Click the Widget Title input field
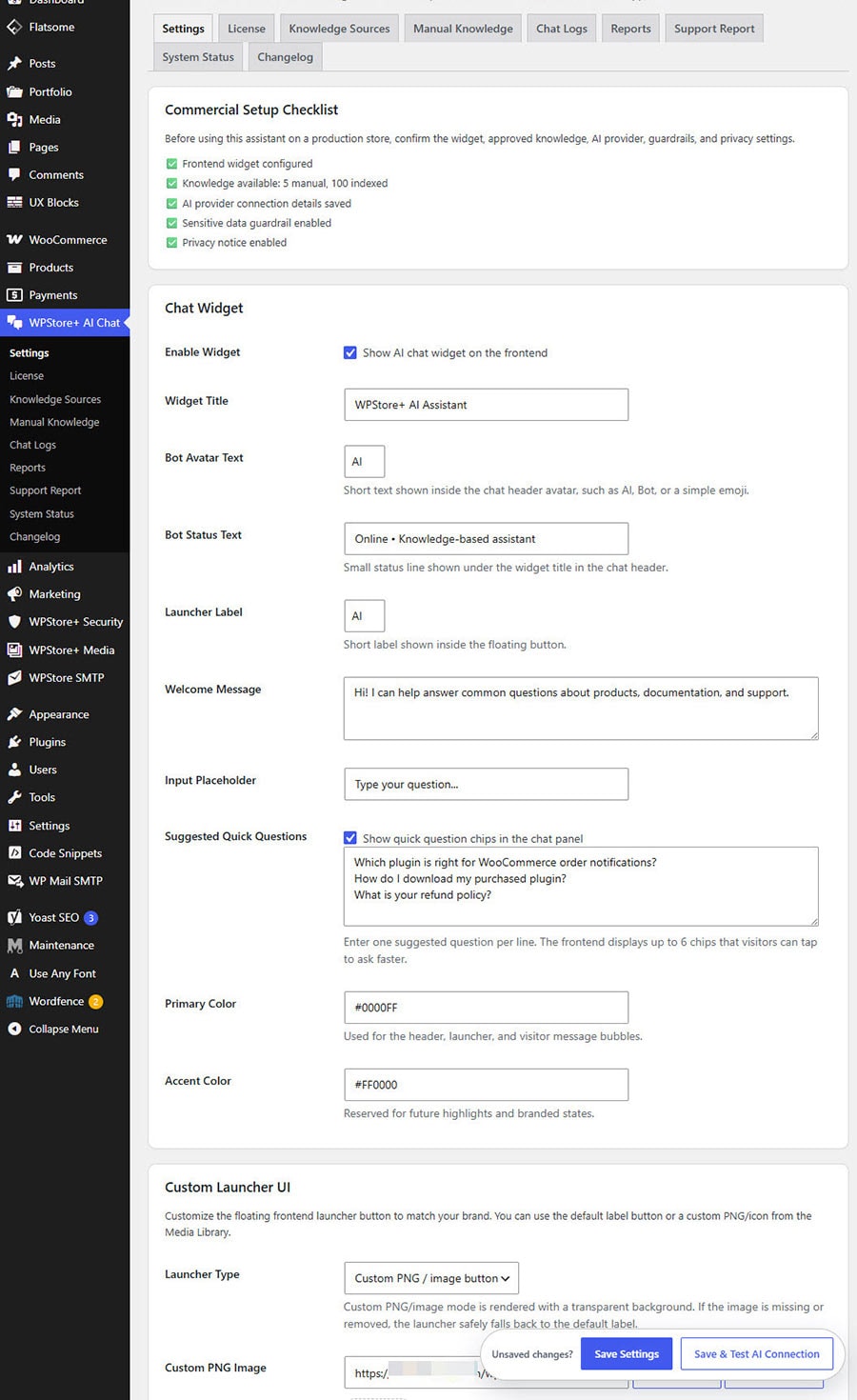857x1400 pixels. pos(486,405)
